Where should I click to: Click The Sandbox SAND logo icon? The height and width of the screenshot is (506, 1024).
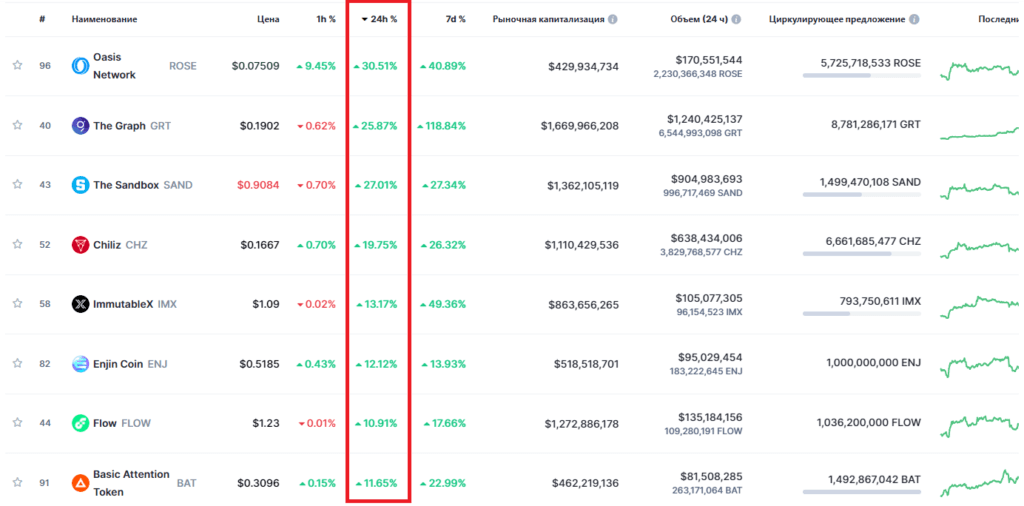80,185
